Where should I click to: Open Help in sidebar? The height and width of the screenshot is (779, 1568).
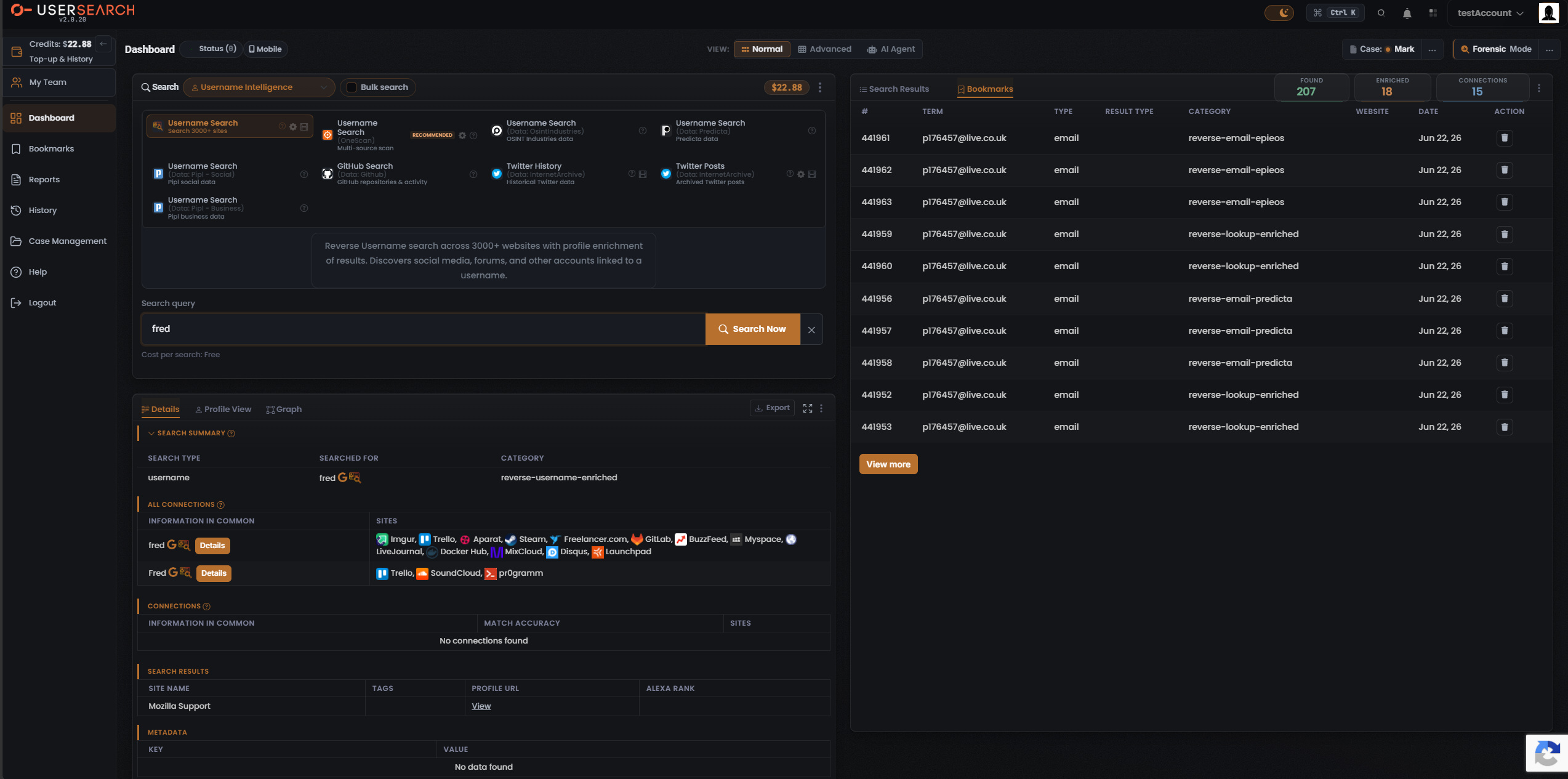[x=59, y=272]
